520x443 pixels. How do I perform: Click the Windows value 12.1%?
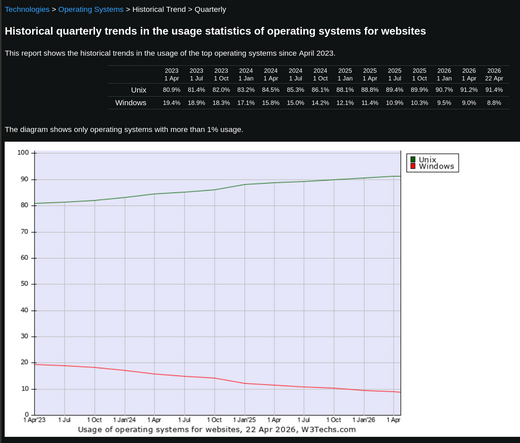345,103
